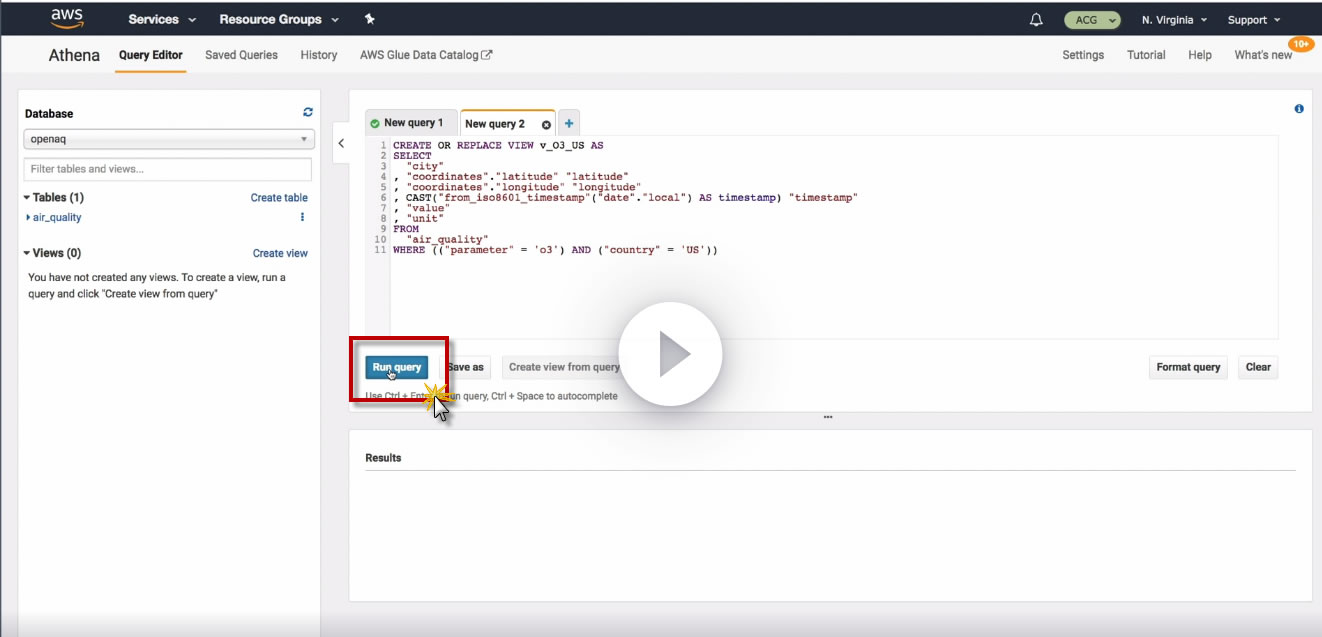Click the Create view link

[x=280, y=253]
